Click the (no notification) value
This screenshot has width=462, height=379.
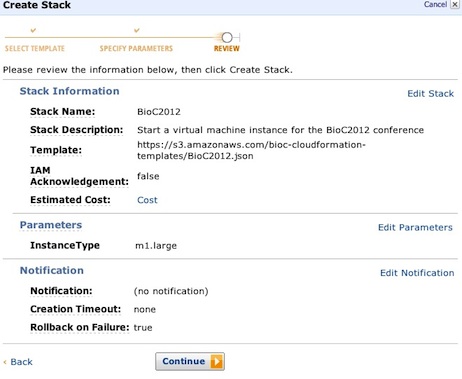(171, 291)
